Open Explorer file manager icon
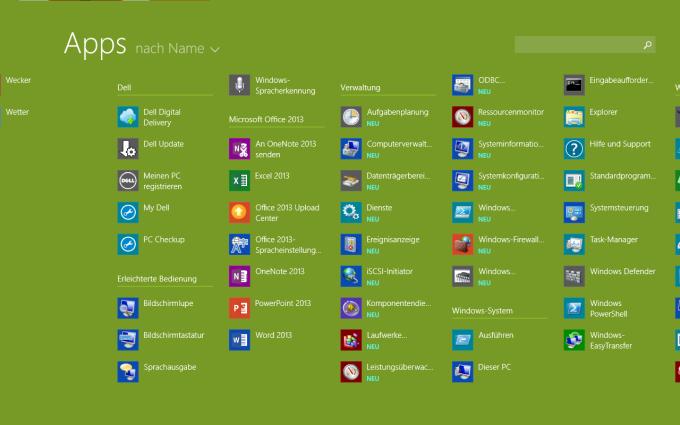 click(574, 117)
